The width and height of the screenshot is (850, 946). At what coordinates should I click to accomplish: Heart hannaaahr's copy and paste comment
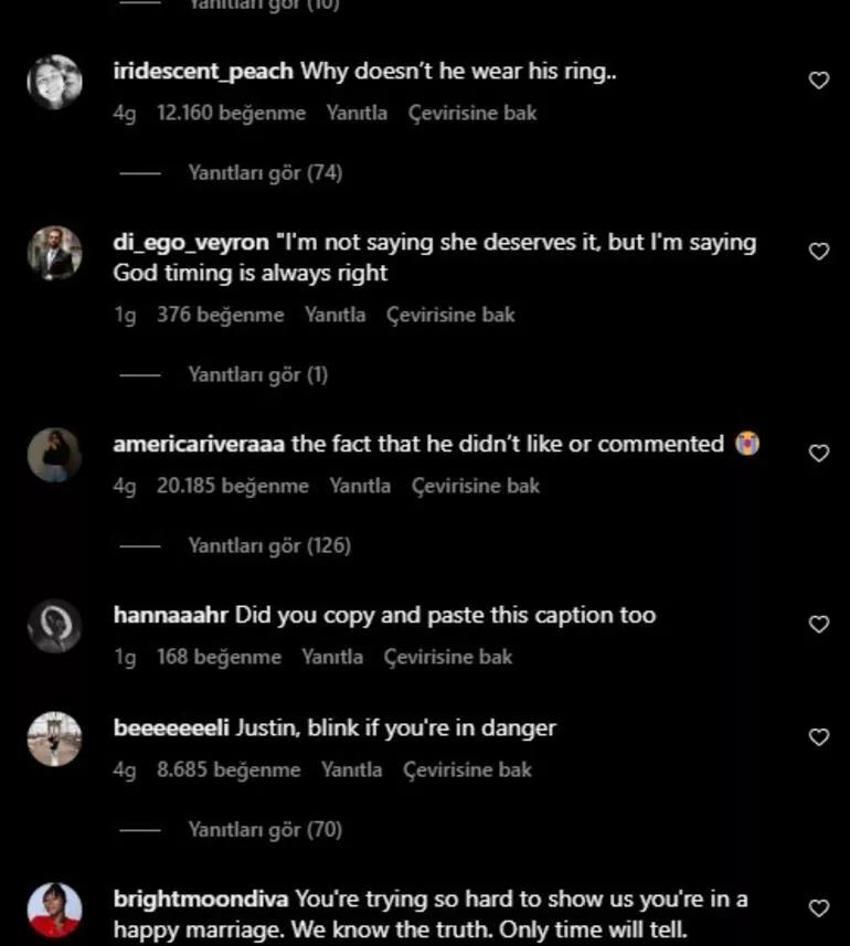[x=819, y=624]
